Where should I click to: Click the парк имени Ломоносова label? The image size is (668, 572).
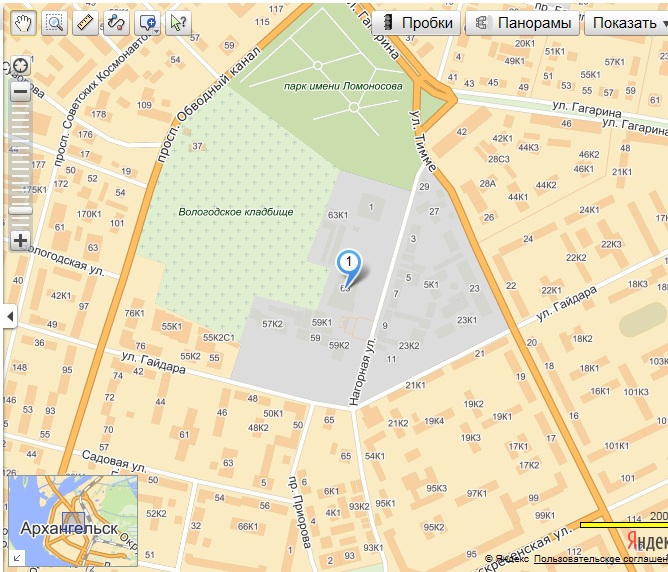pyautogui.click(x=343, y=87)
